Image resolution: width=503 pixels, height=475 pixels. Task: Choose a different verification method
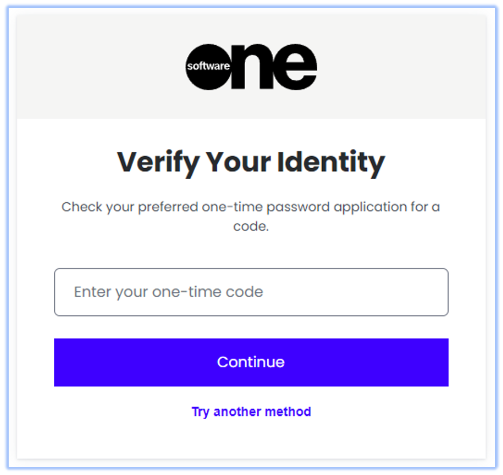251,412
